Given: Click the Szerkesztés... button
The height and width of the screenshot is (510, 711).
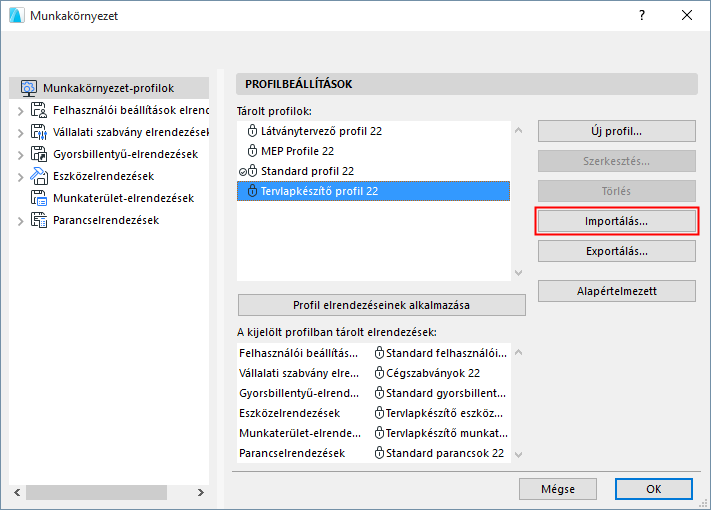Looking at the screenshot, I should coord(617,161).
